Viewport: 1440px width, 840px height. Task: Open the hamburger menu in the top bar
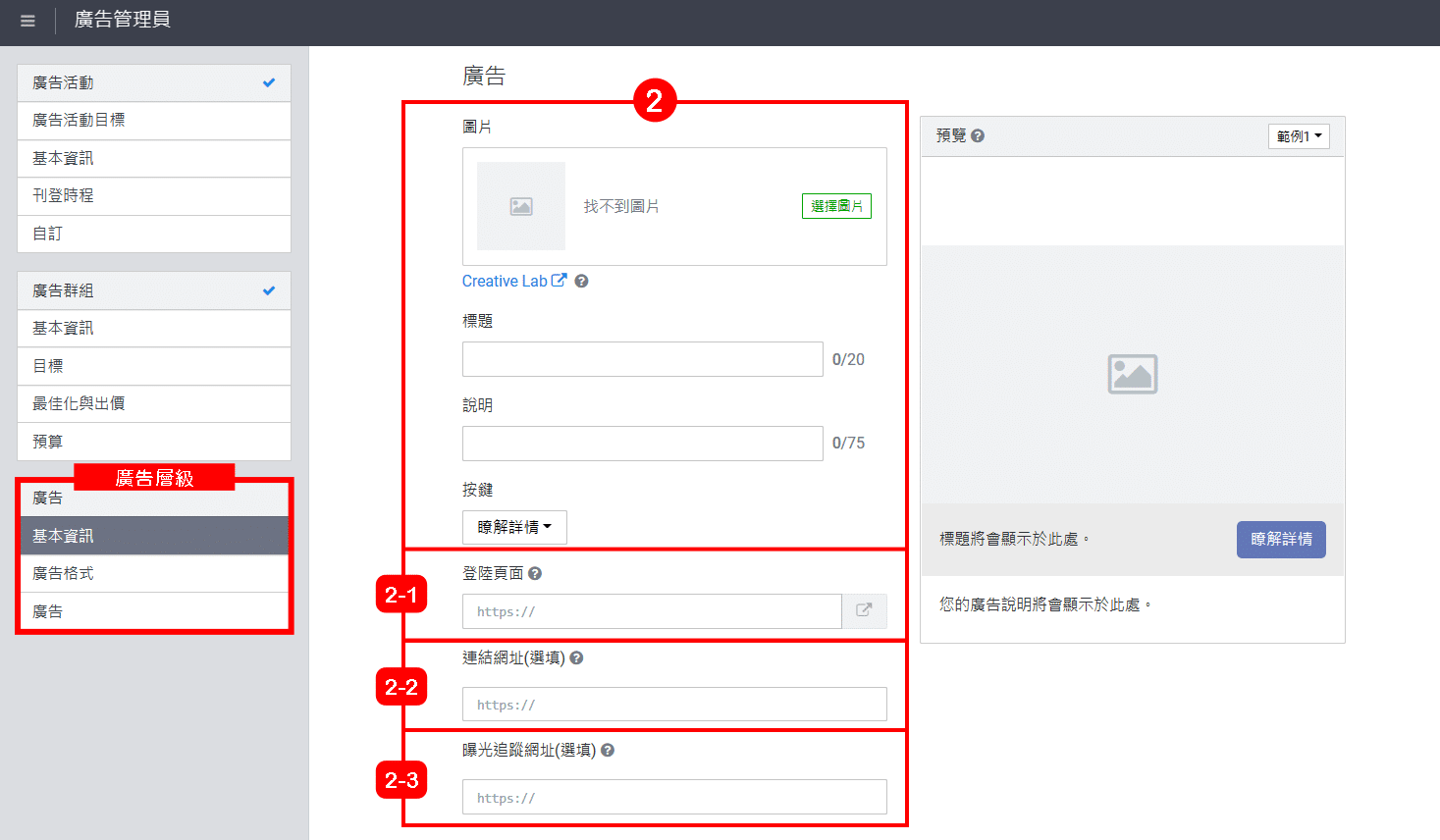[27, 20]
